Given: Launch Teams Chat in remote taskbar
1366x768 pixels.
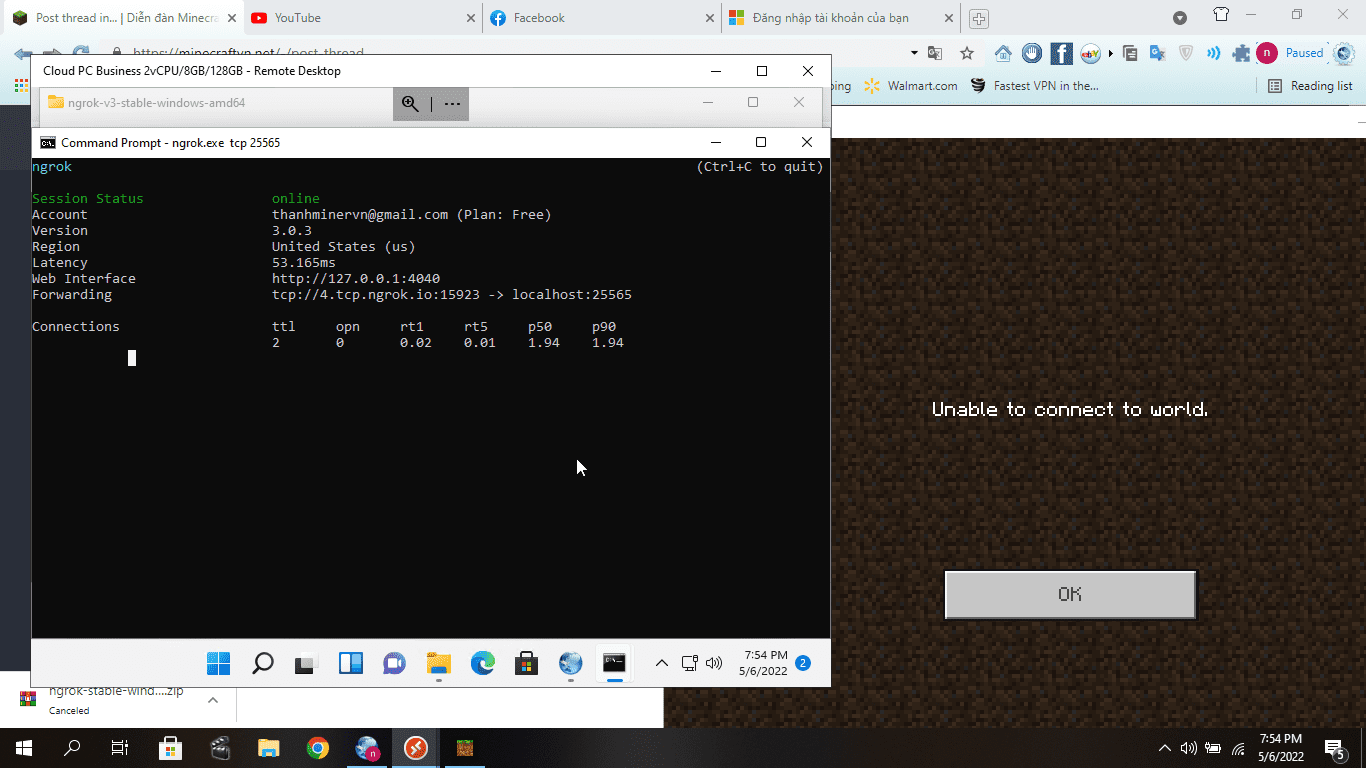Looking at the screenshot, I should pos(395,663).
